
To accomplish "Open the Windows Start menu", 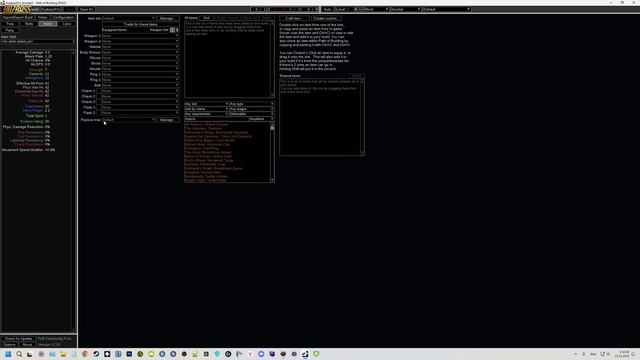I will pos(8,354).
